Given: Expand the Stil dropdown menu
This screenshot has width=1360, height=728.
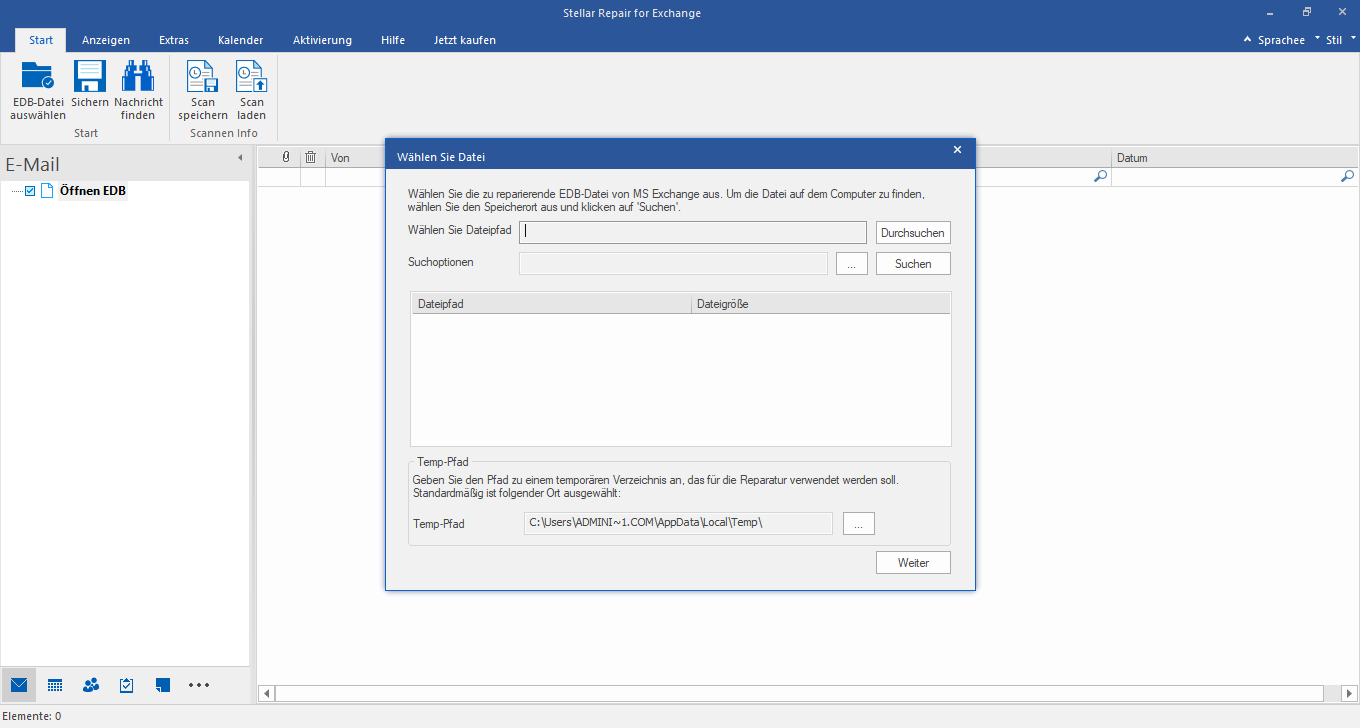Looking at the screenshot, I should pos(1337,40).
